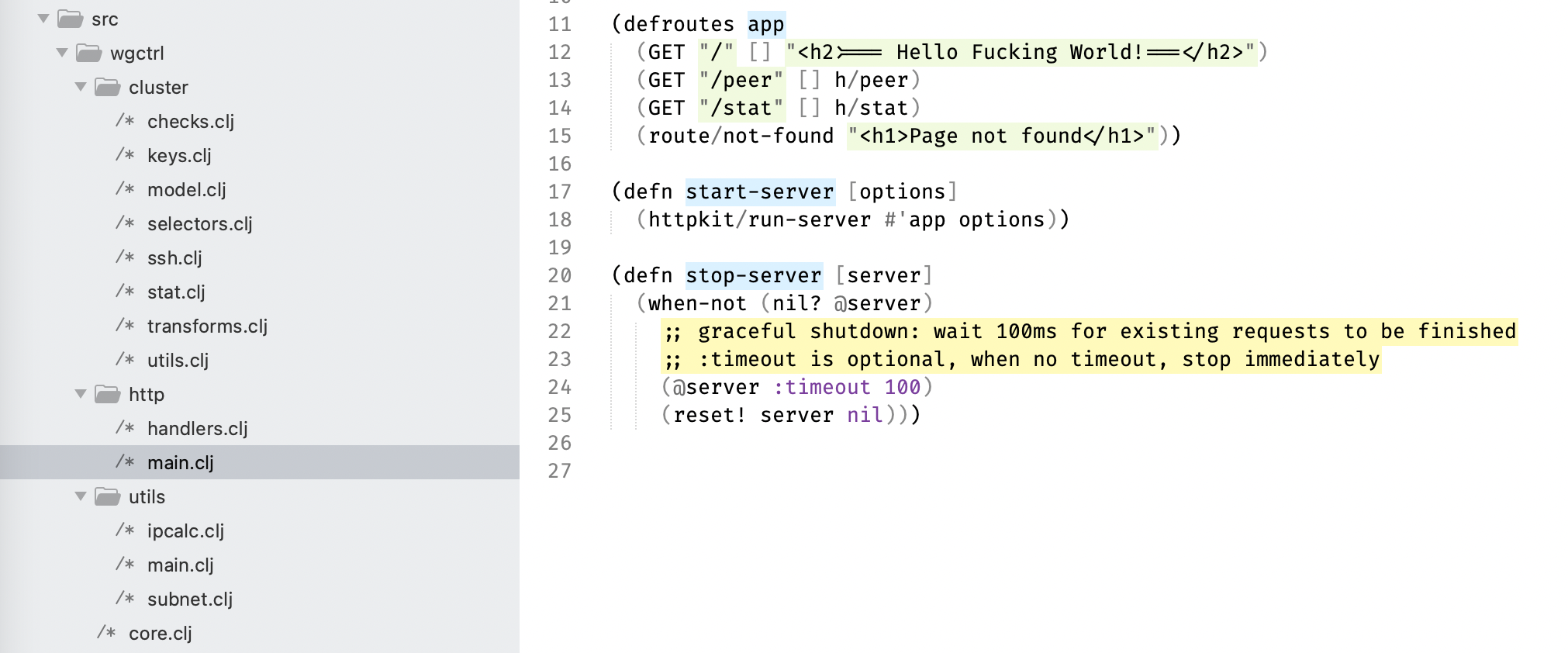This screenshot has height=653, width=1568.
Task: Click line number 17 in gutter
Action: [x=559, y=192]
